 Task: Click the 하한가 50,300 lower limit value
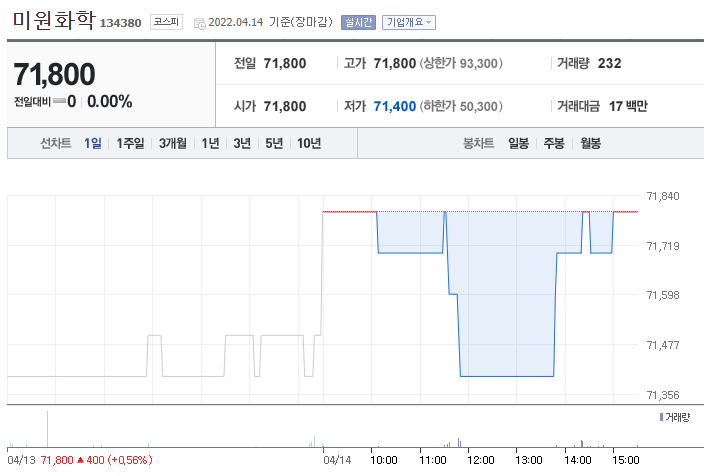[x=461, y=106]
